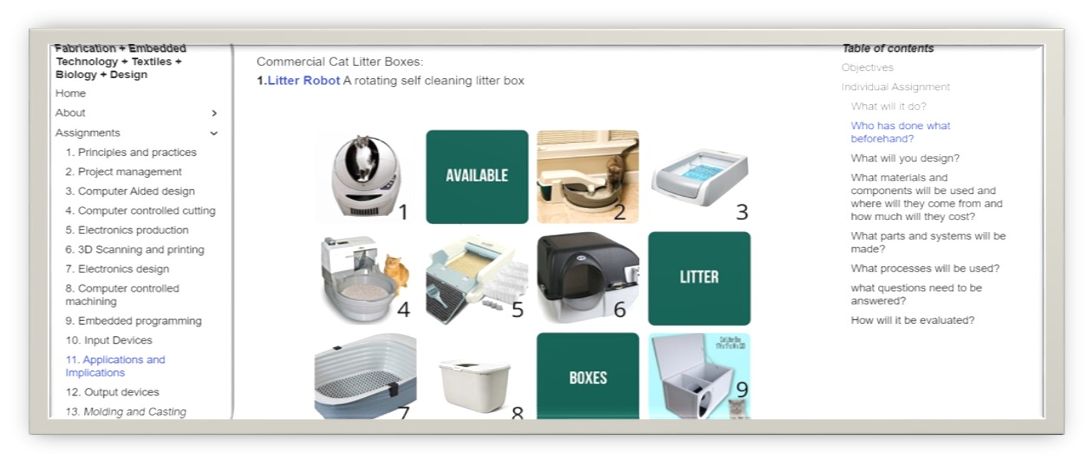This screenshot has width=1092, height=462.
Task: Jump to 'What processes will be used?'
Action: [x=925, y=268]
